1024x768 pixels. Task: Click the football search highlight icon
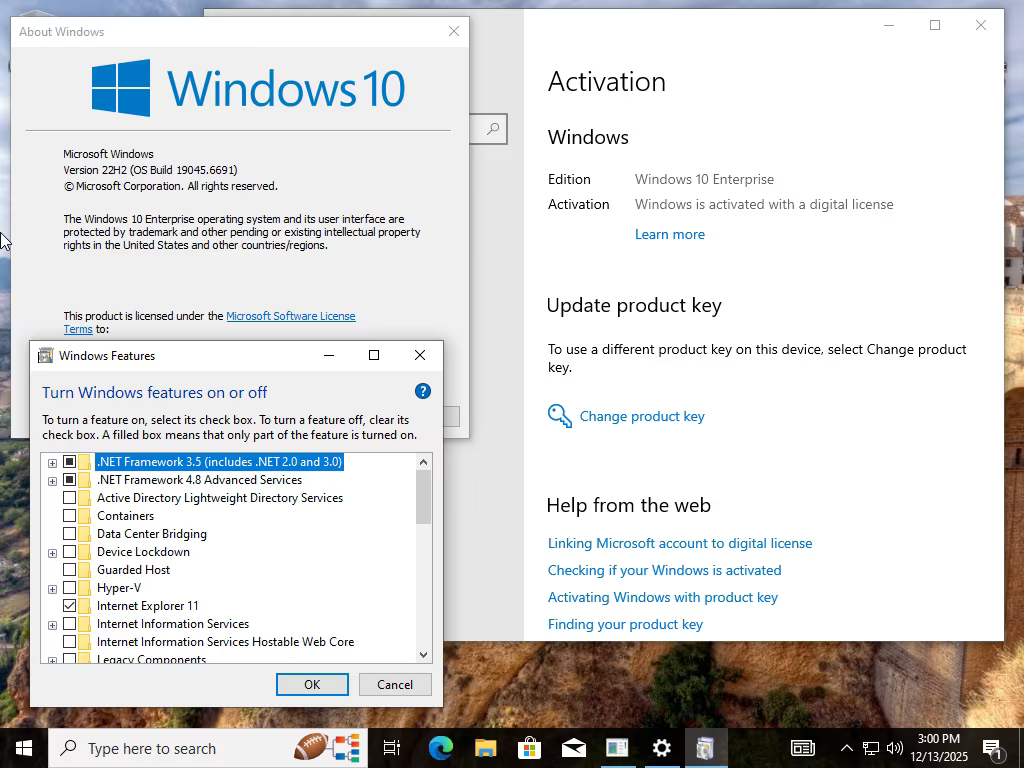click(310, 746)
